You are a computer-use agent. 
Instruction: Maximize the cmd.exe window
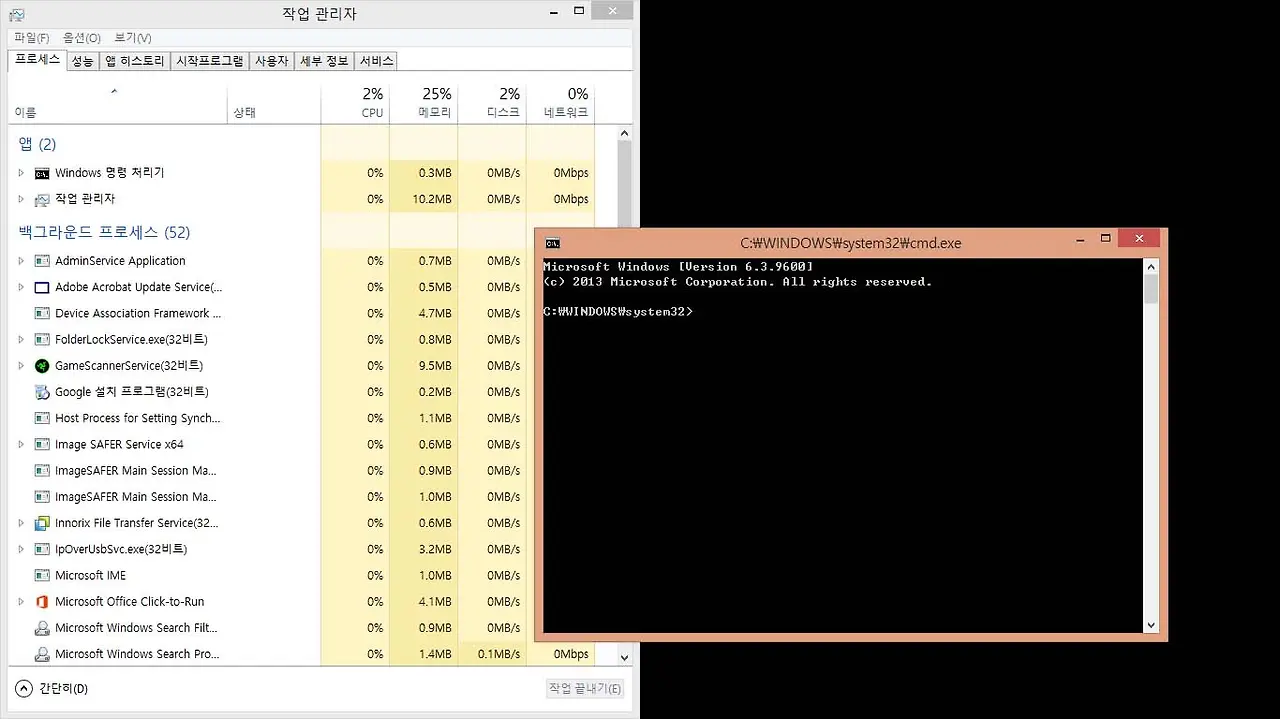click(1105, 239)
